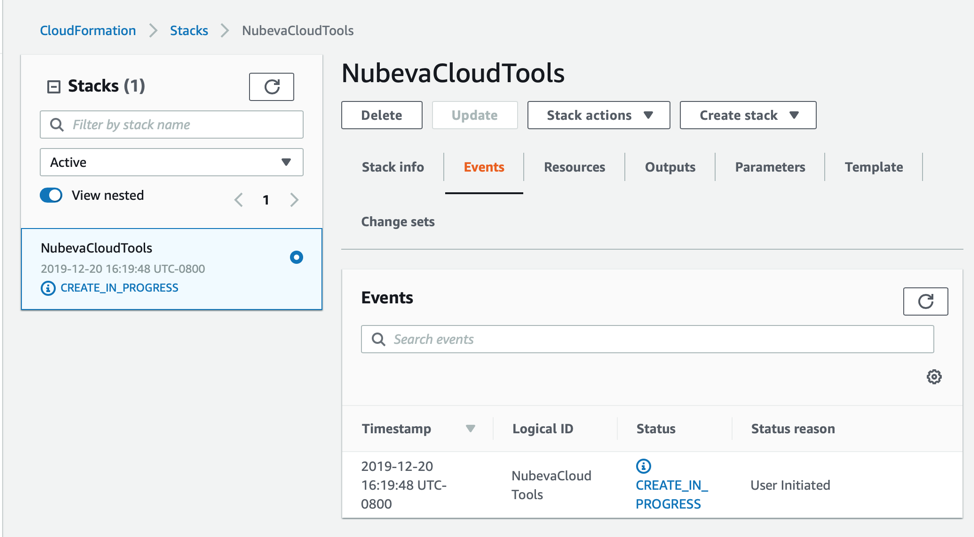Click the 2019-12-20 16:19:48 event timestamp cell

click(404, 485)
